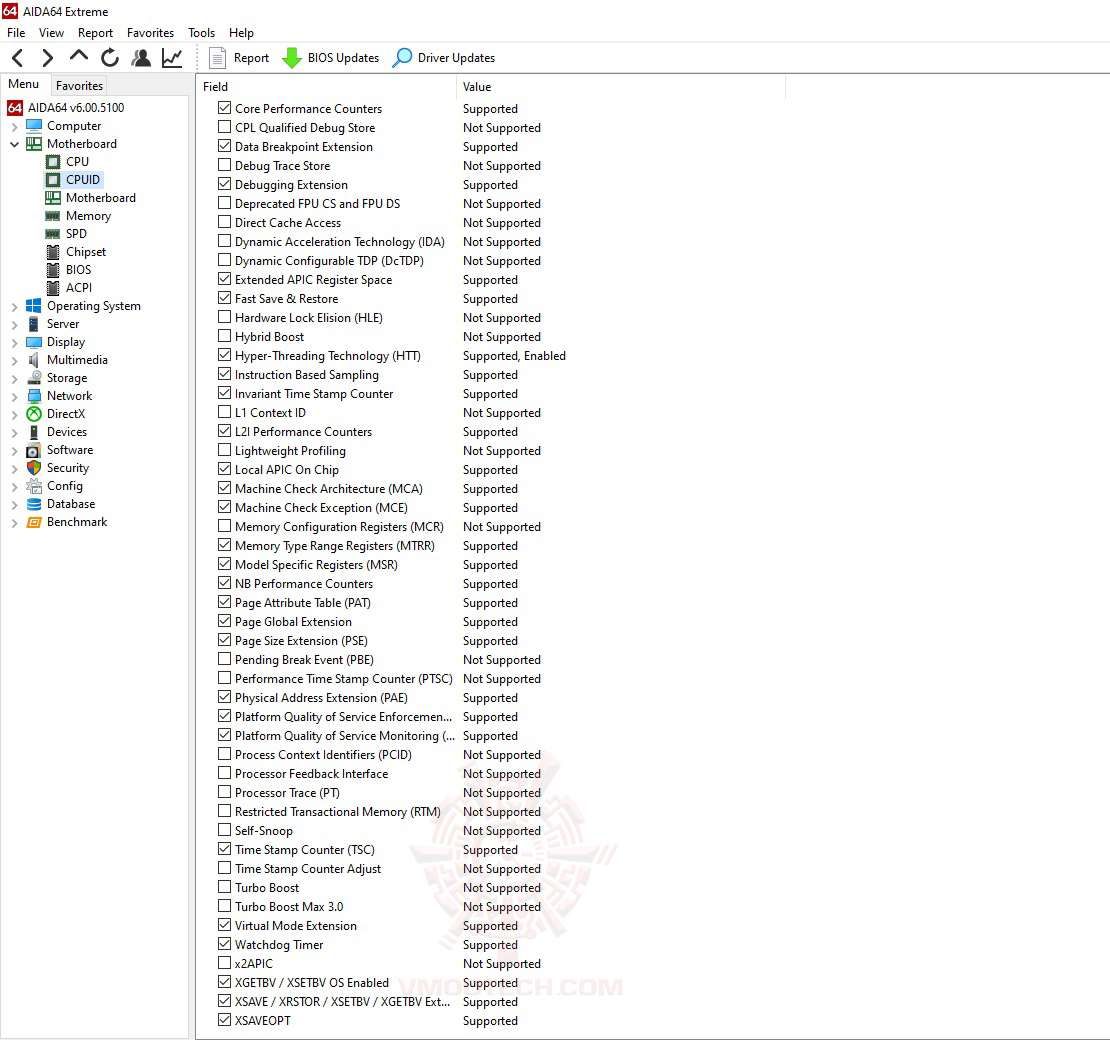The width and height of the screenshot is (1110, 1040).
Task: Open the Chipset item icon
Action: pos(53,252)
